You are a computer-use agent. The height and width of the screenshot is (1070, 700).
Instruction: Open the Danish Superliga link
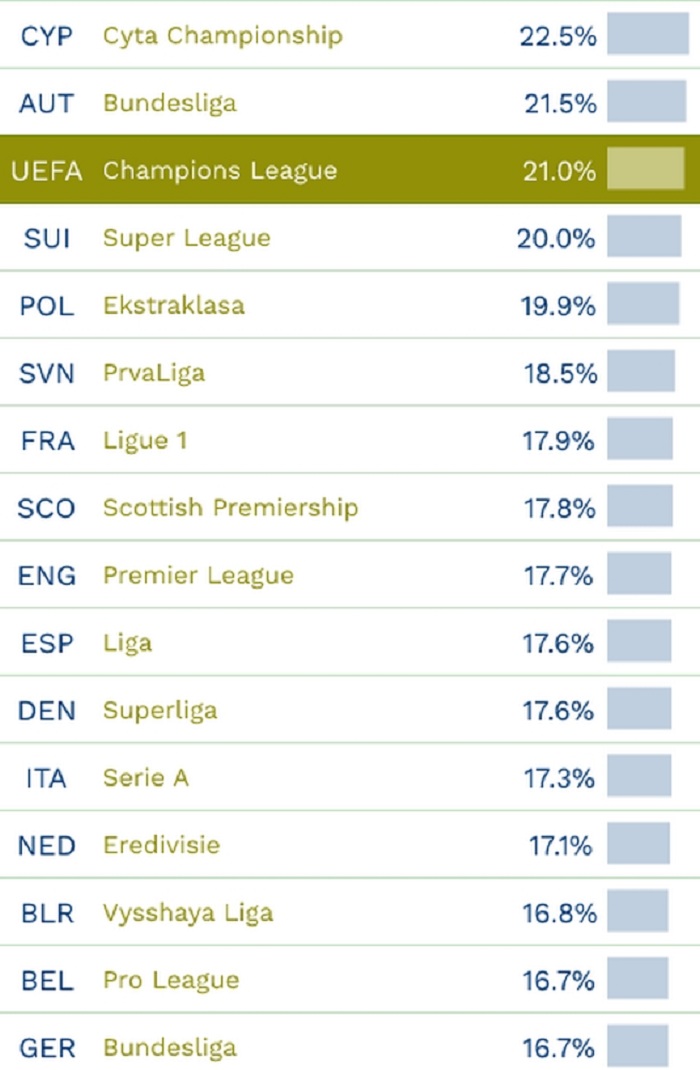pyautogui.click(x=159, y=711)
